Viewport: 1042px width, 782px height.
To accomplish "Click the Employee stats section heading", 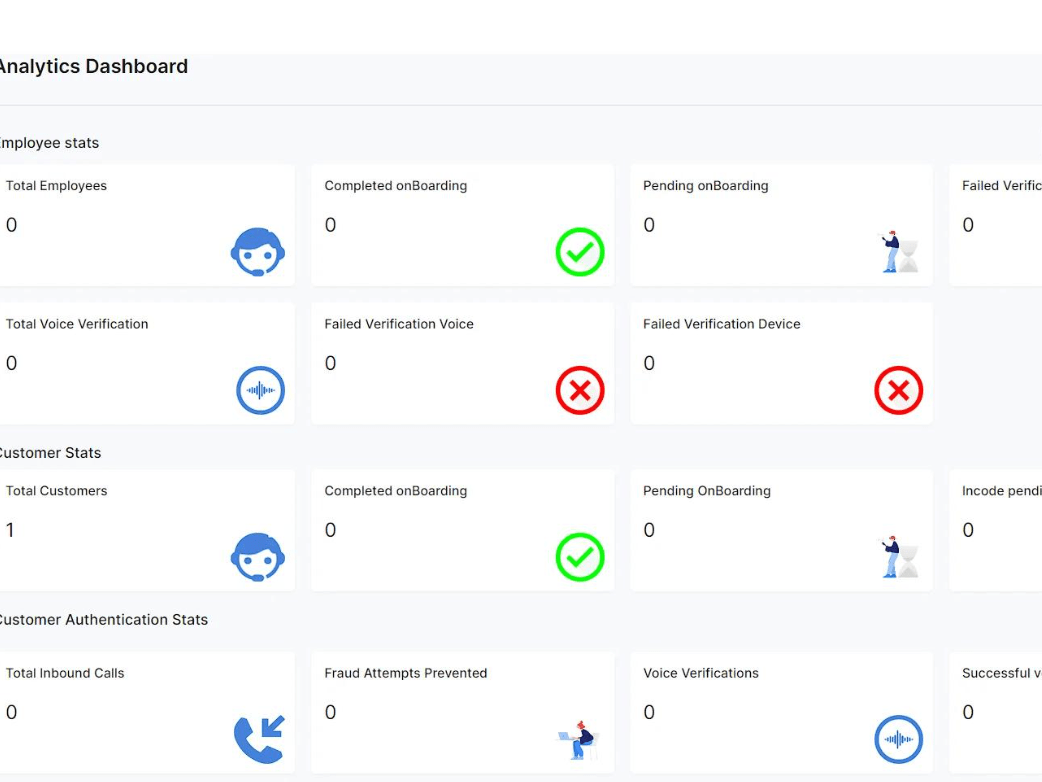I will 49,143.
